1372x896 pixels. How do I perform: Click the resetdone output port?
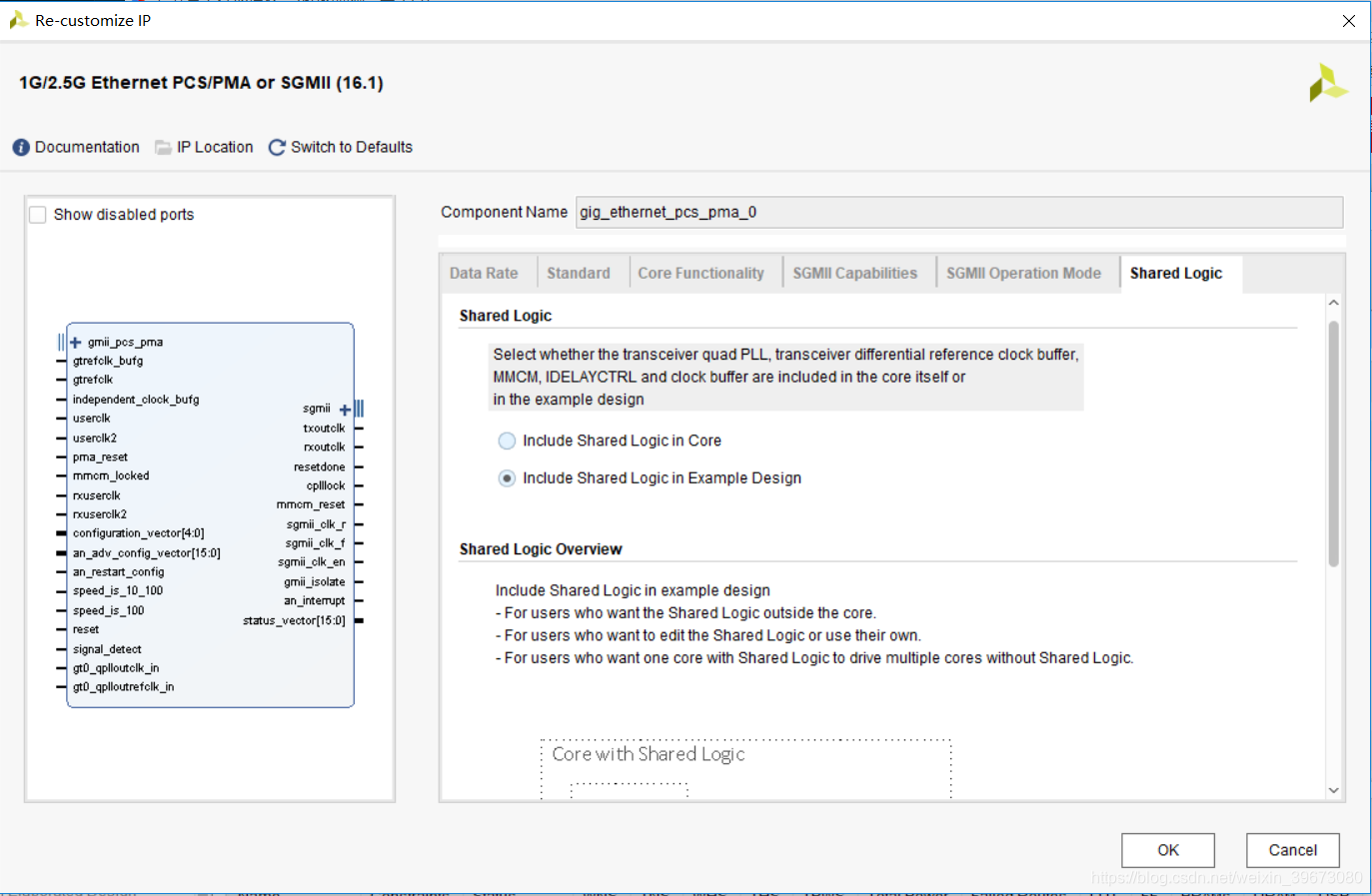pos(320,467)
